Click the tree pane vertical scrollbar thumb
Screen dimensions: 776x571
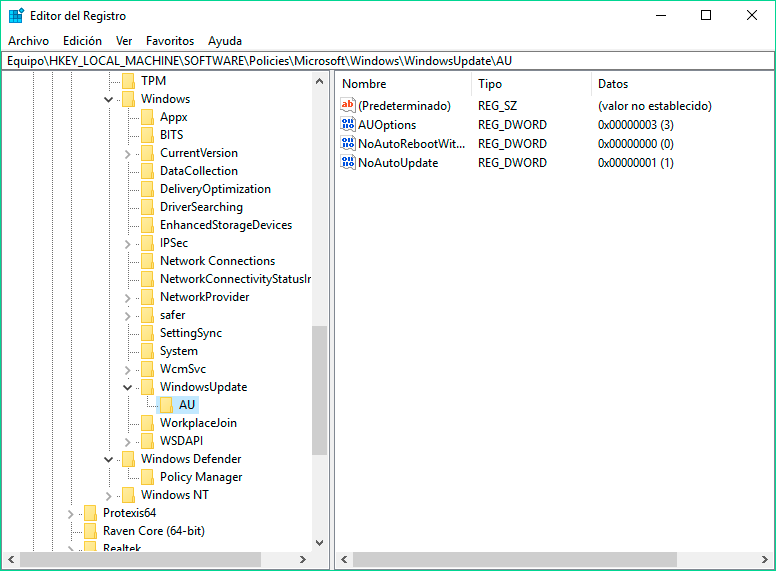(x=320, y=390)
